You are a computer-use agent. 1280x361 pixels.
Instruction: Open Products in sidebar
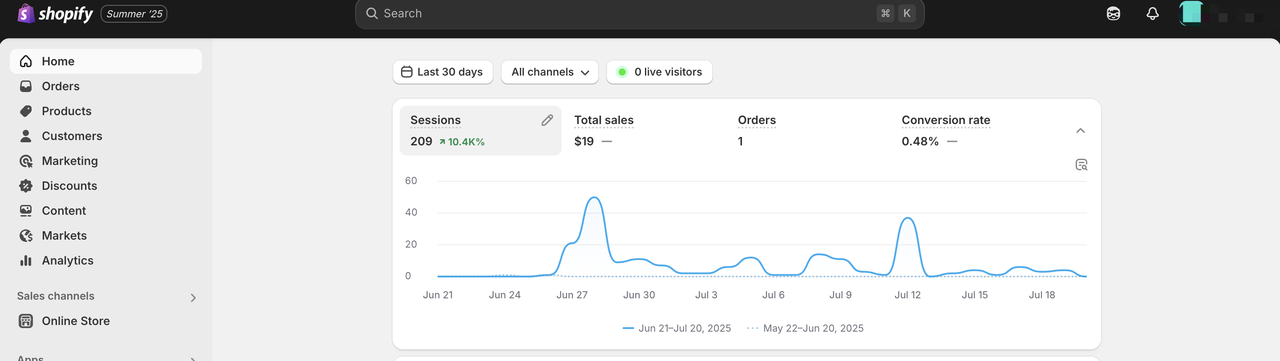106,111
